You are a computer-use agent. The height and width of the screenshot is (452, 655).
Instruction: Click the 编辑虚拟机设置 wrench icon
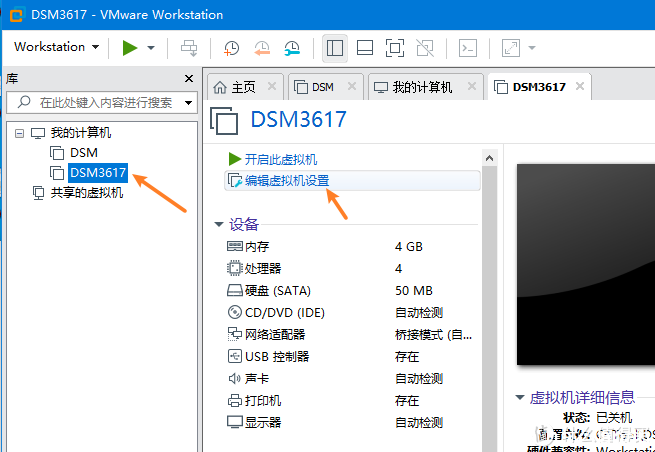point(235,180)
